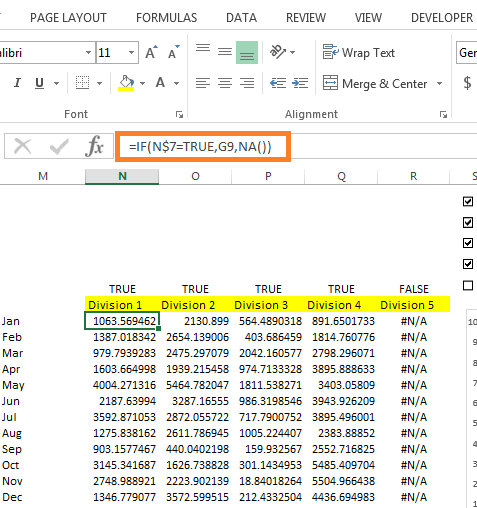The image size is (477, 508).
Task: Insert function using the fx icon
Action: pos(94,146)
